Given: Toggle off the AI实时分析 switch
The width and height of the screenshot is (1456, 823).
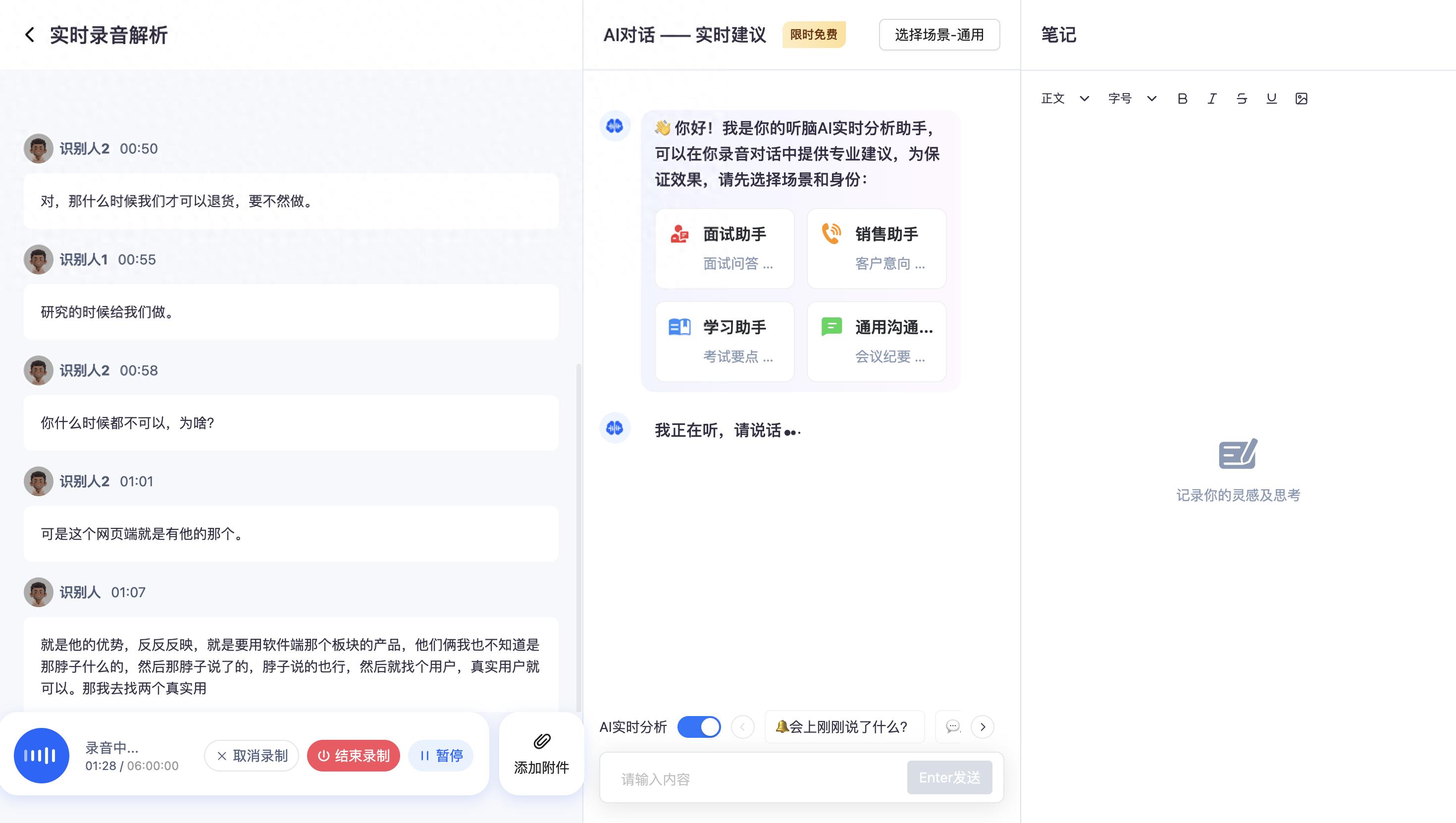Looking at the screenshot, I should (699, 727).
